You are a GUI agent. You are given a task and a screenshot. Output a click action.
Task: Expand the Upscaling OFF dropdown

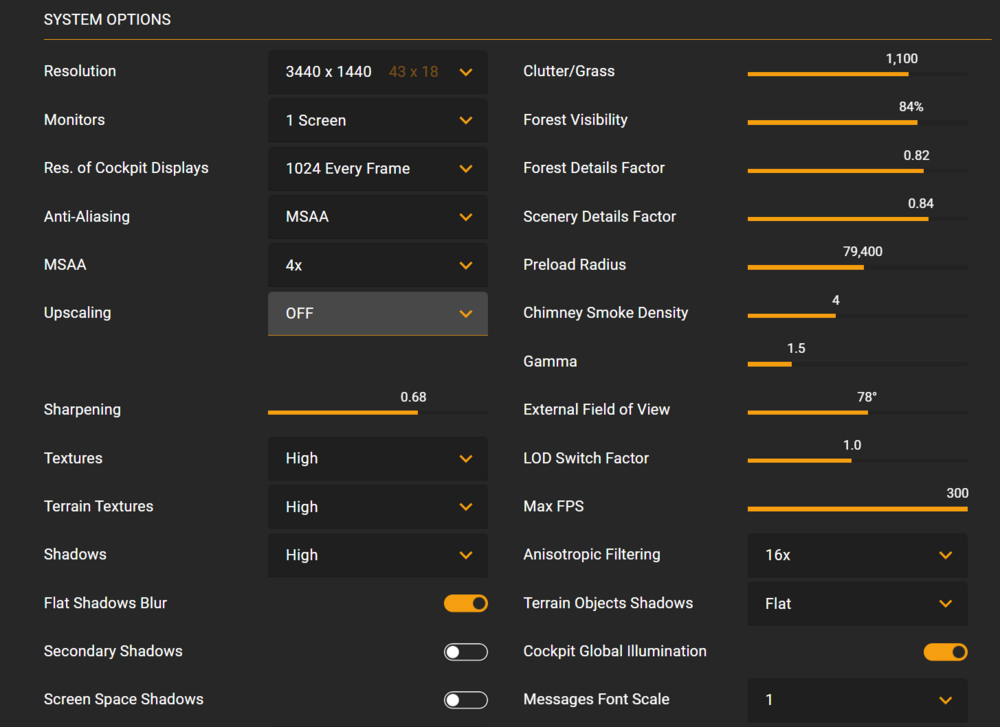tap(377, 313)
